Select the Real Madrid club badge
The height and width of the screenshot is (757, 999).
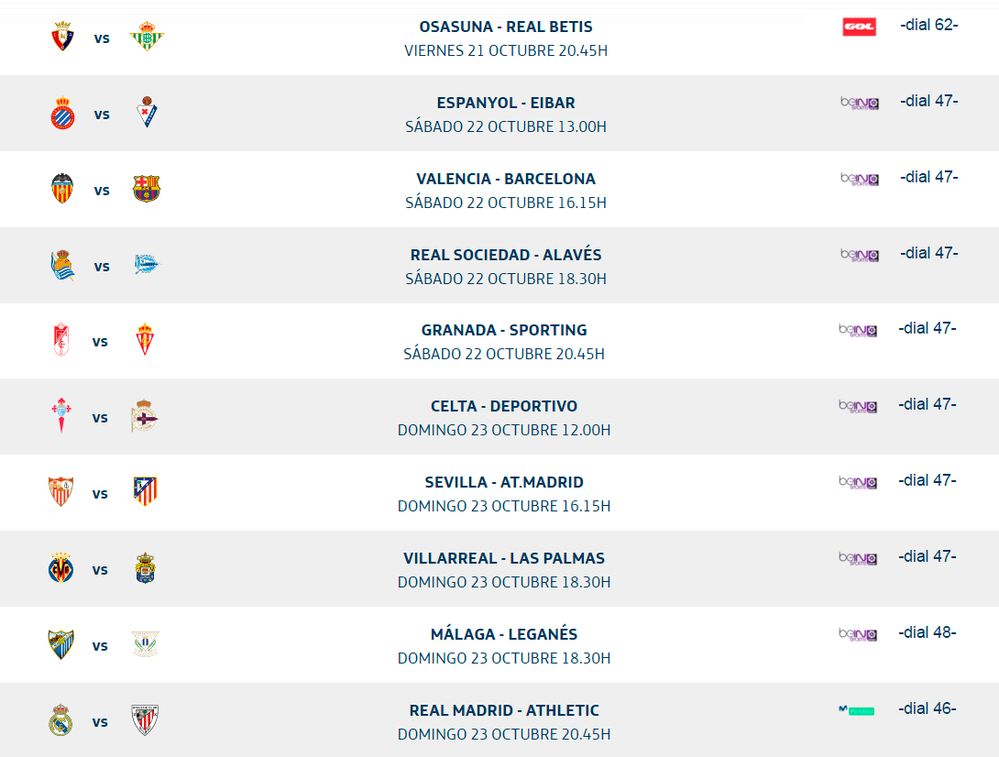coord(61,719)
